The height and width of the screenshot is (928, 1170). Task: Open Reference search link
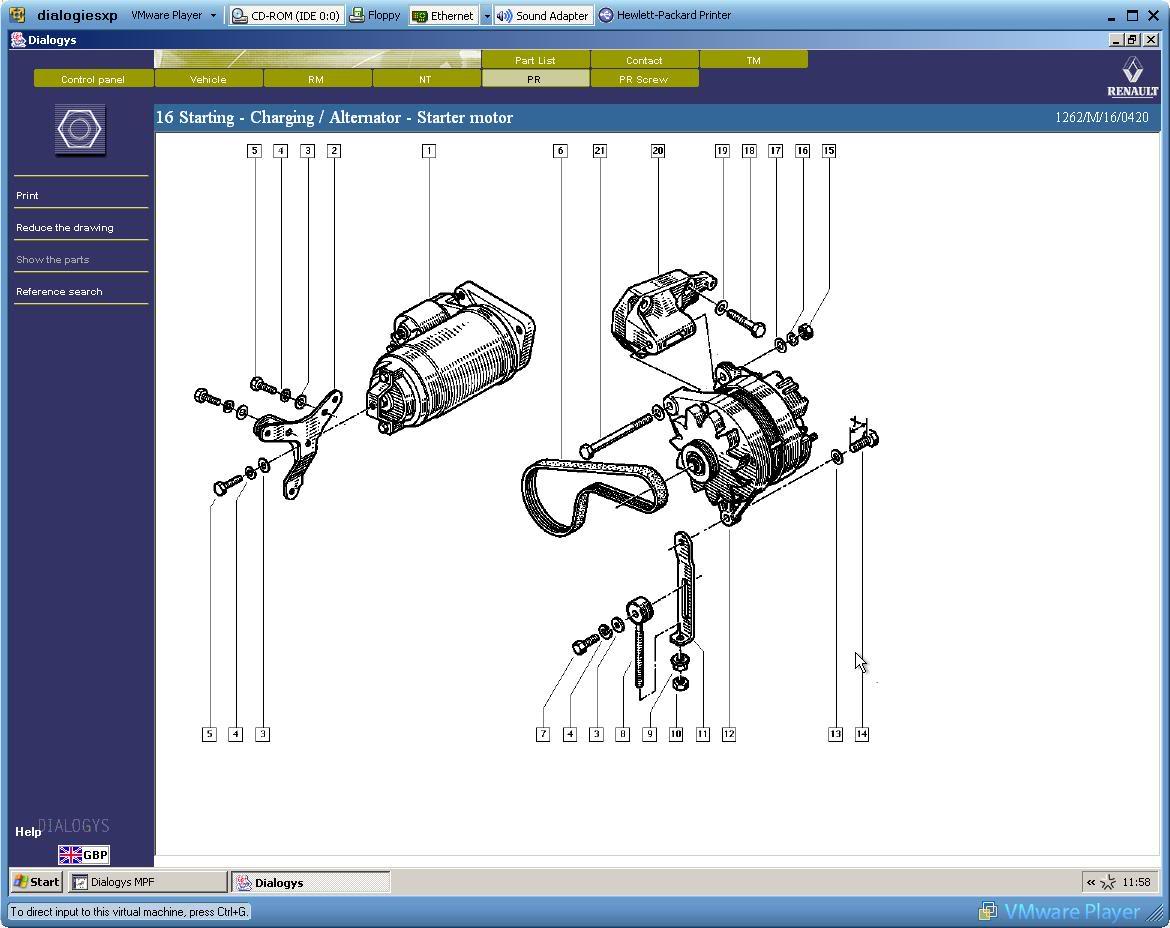pyautogui.click(x=60, y=292)
